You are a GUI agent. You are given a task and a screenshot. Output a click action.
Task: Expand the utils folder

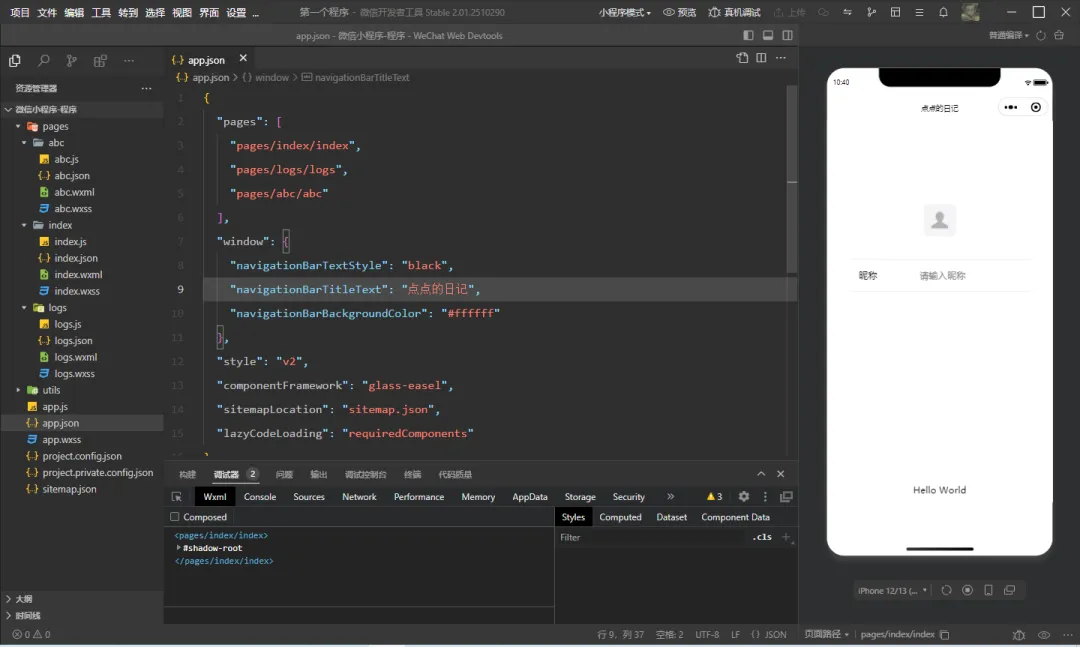[x=19, y=390]
